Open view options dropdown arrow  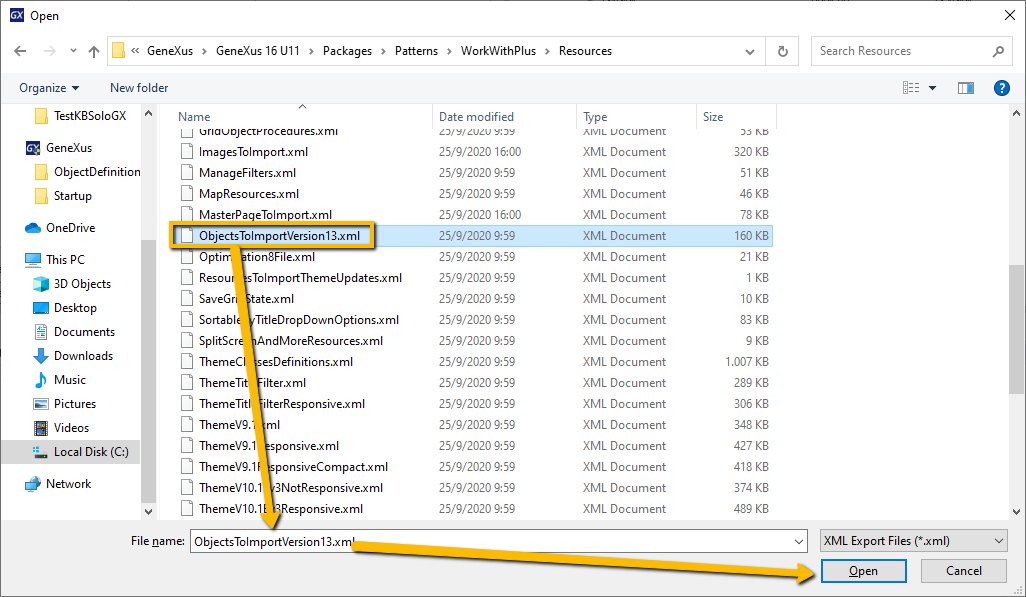pos(932,88)
